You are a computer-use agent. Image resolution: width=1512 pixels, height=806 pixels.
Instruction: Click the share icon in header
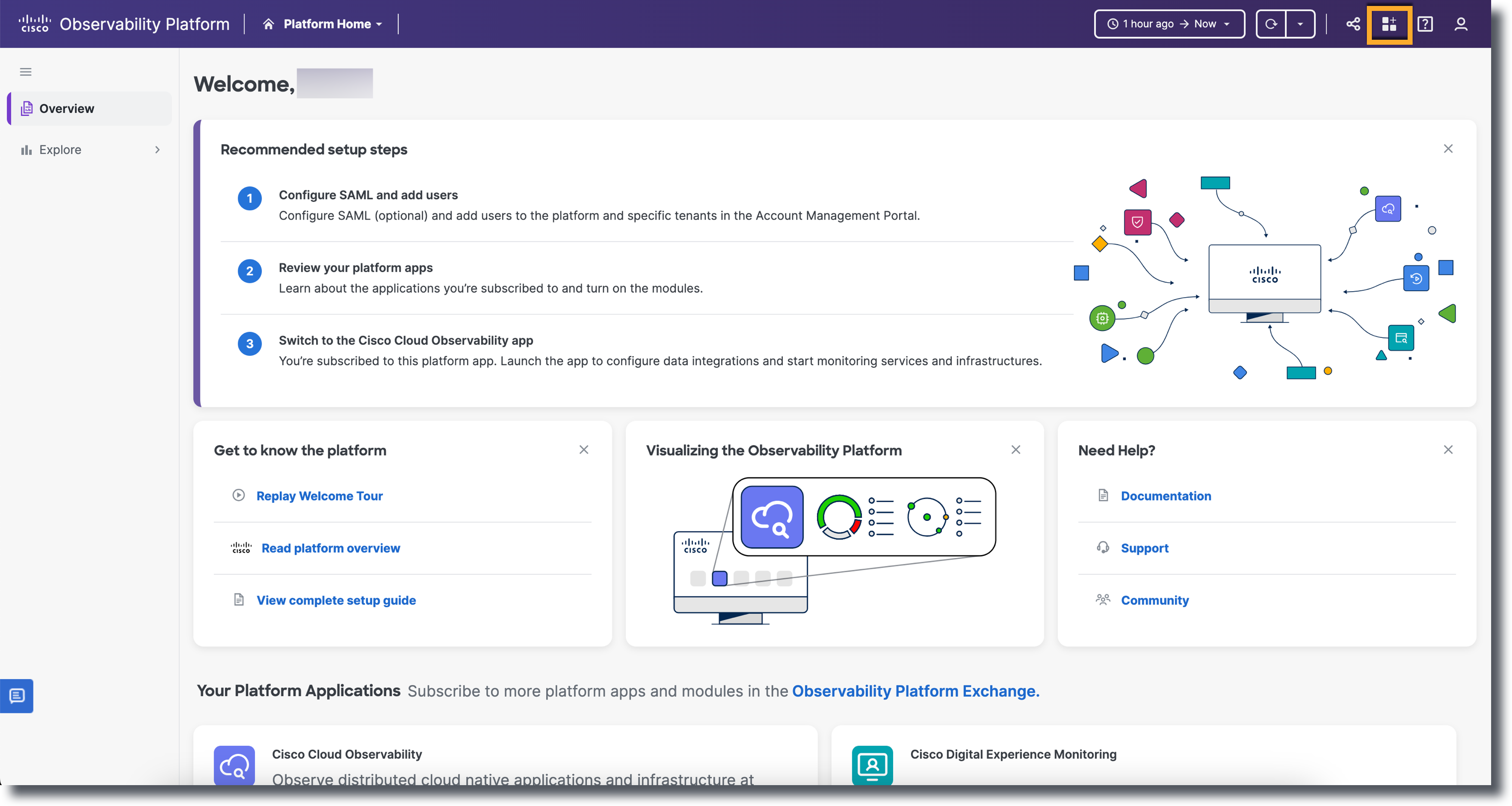click(x=1353, y=24)
